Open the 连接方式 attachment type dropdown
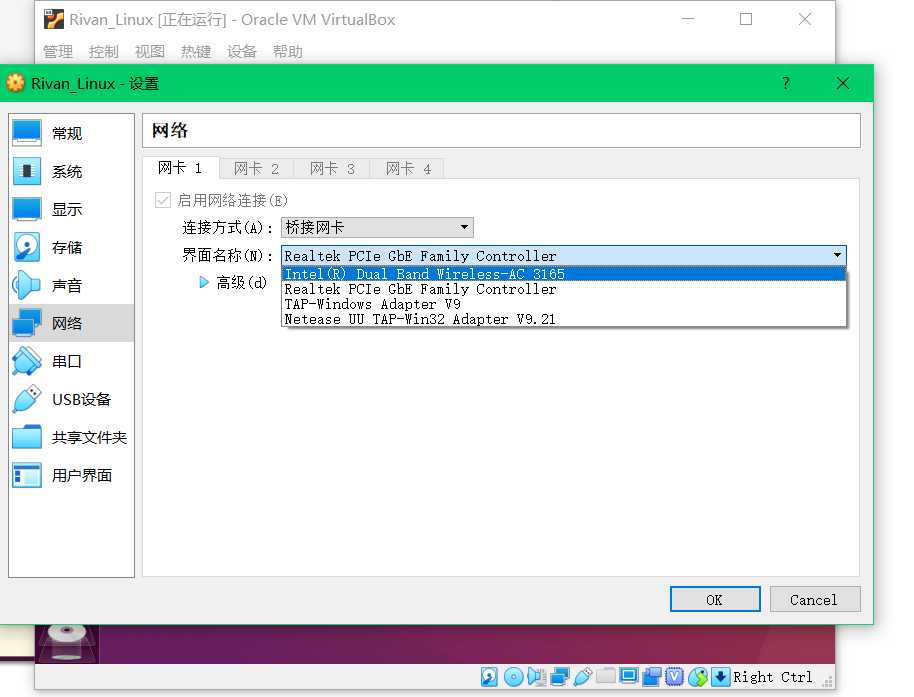Image resolution: width=914 pixels, height=697 pixels. 377,227
